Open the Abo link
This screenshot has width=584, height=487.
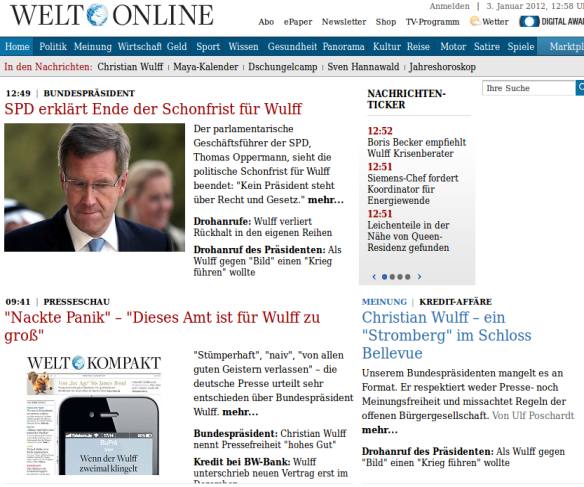(x=266, y=22)
